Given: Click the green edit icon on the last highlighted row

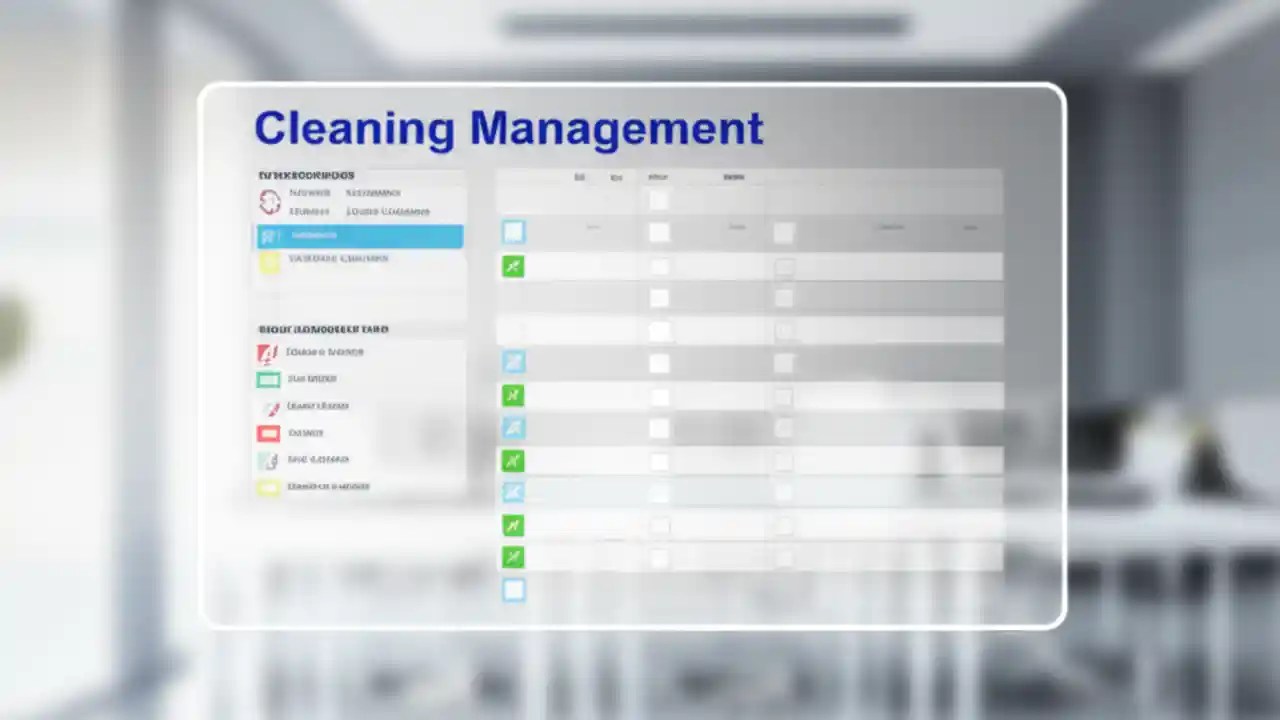Looking at the screenshot, I should pyautogui.click(x=513, y=557).
